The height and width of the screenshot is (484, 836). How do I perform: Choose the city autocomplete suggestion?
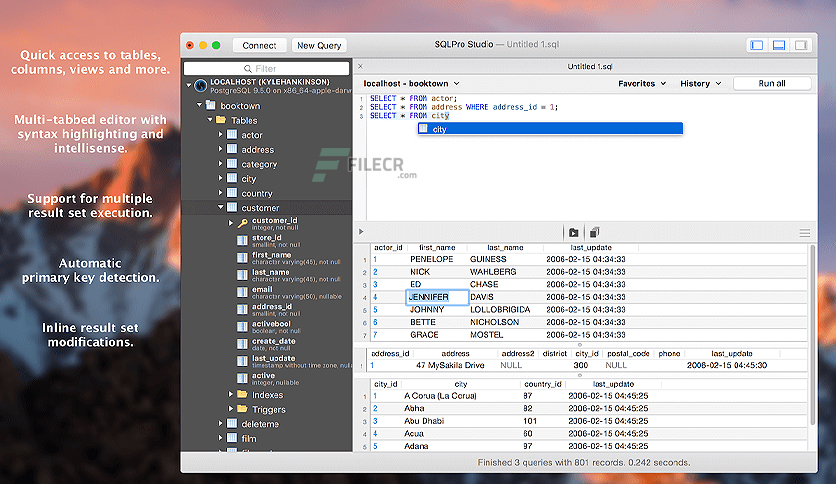[550, 129]
